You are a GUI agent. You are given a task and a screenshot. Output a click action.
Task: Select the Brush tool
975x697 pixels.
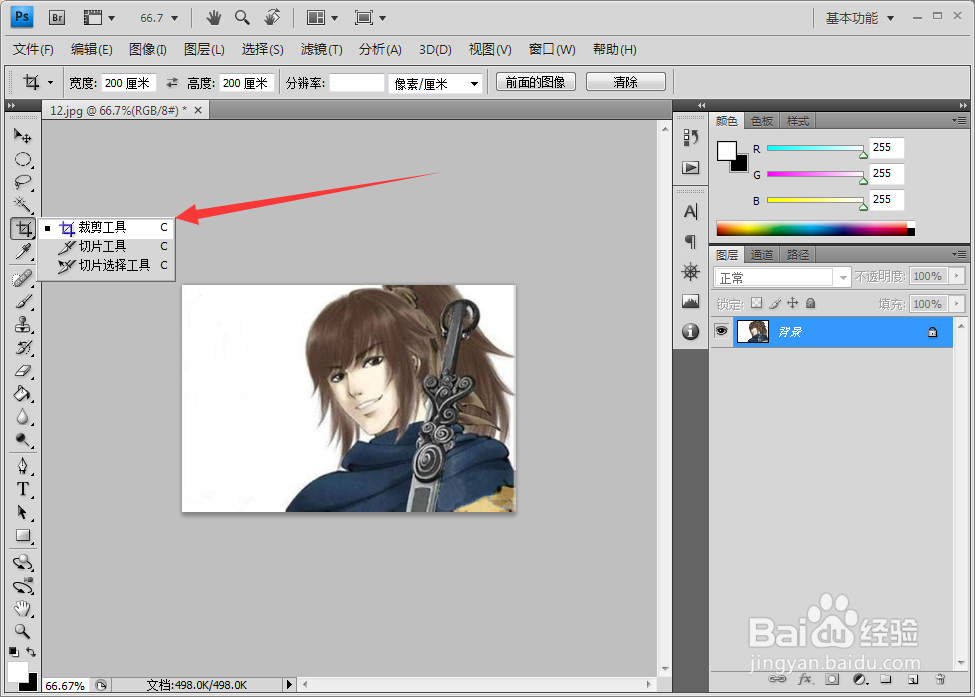[x=23, y=302]
